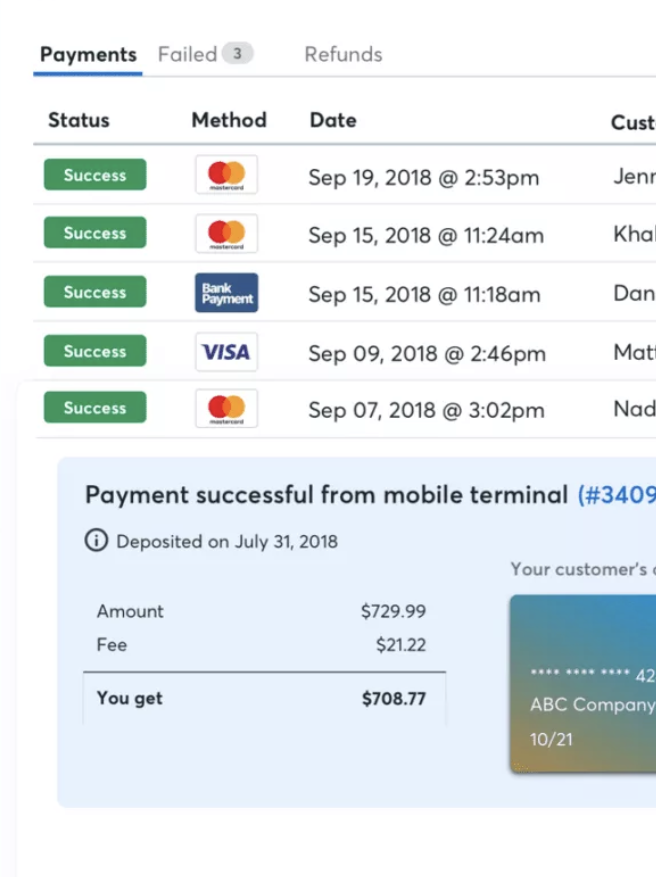Click the failed payments count badge
Image resolution: width=656 pixels, height=877 pixels.
click(238, 54)
